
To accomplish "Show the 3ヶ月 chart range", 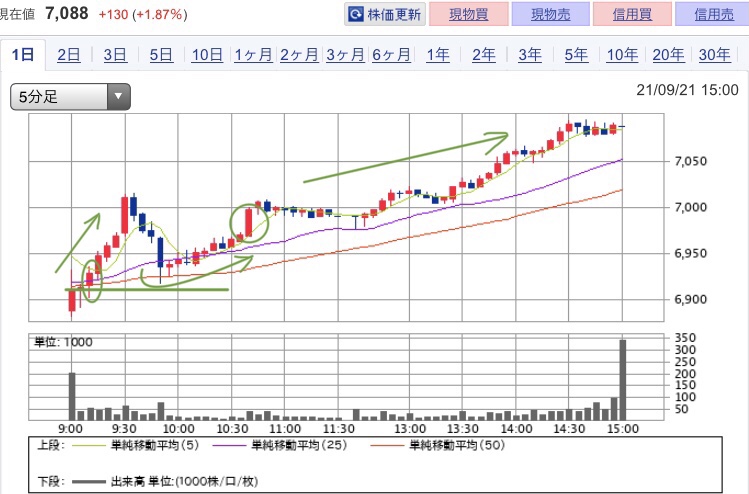I will pos(345,55).
